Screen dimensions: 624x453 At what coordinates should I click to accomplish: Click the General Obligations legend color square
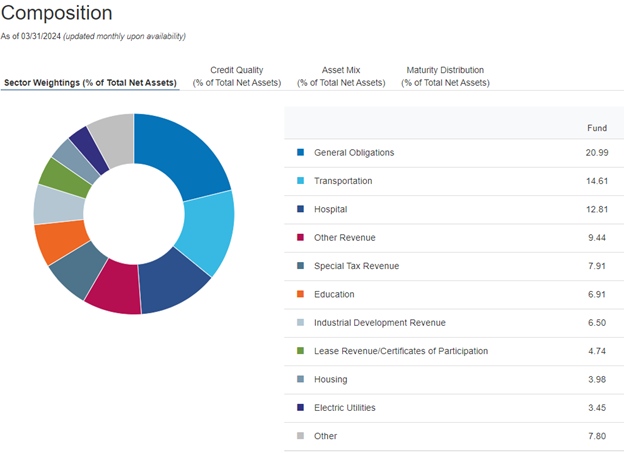(300, 153)
